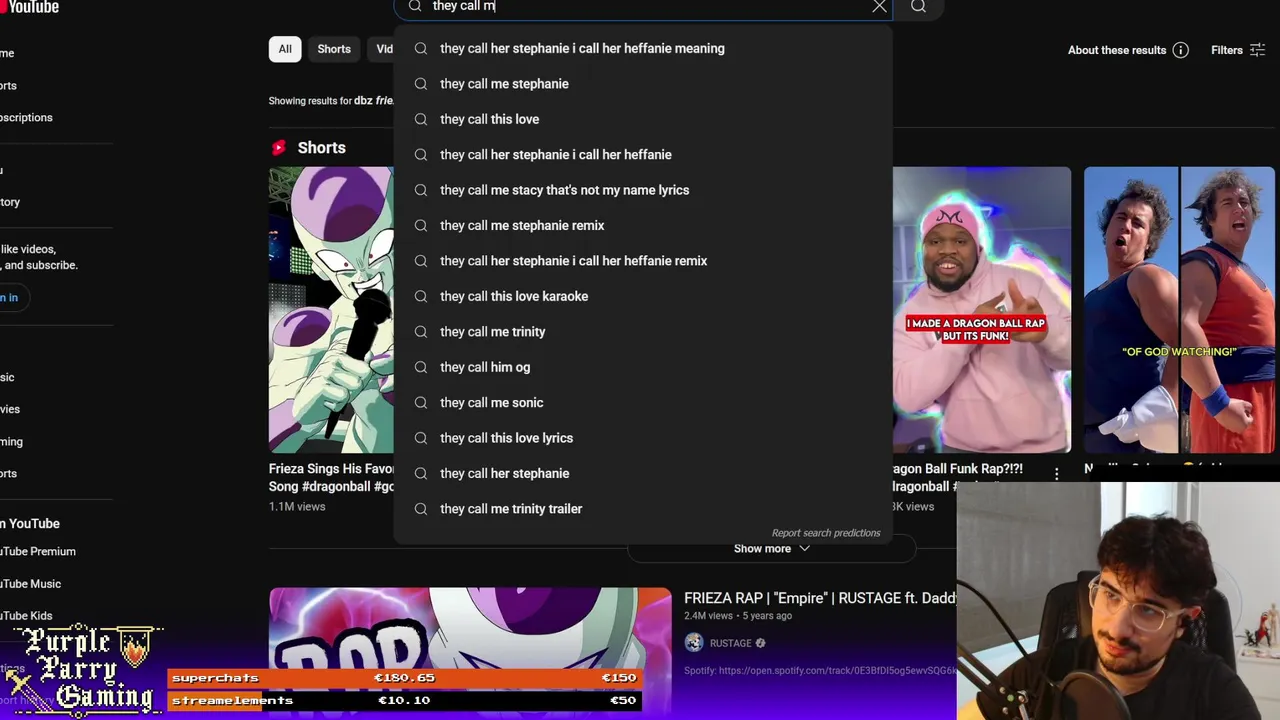The image size is (1280, 720).
Task: Open RUSTAGE channel name link
Action: (x=730, y=643)
